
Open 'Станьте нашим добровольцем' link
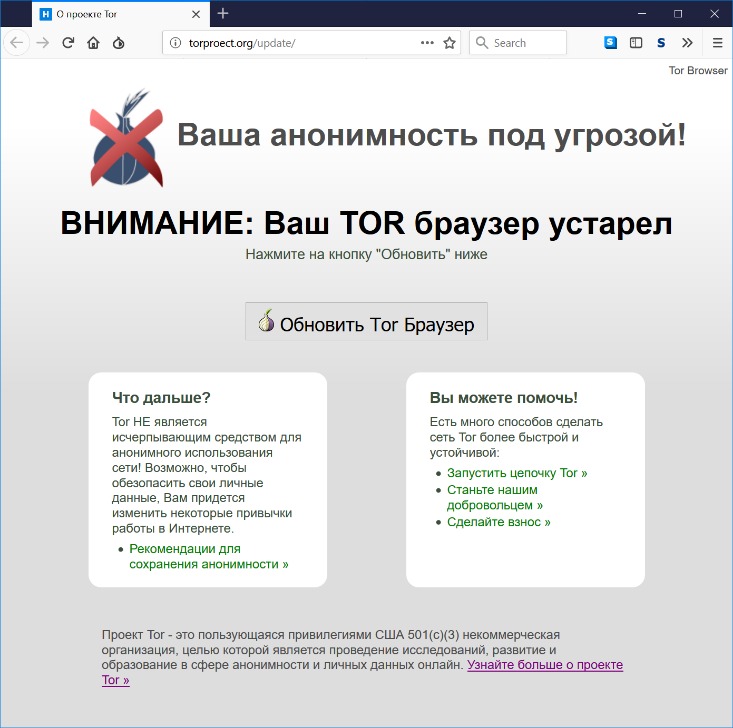(x=495, y=497)
